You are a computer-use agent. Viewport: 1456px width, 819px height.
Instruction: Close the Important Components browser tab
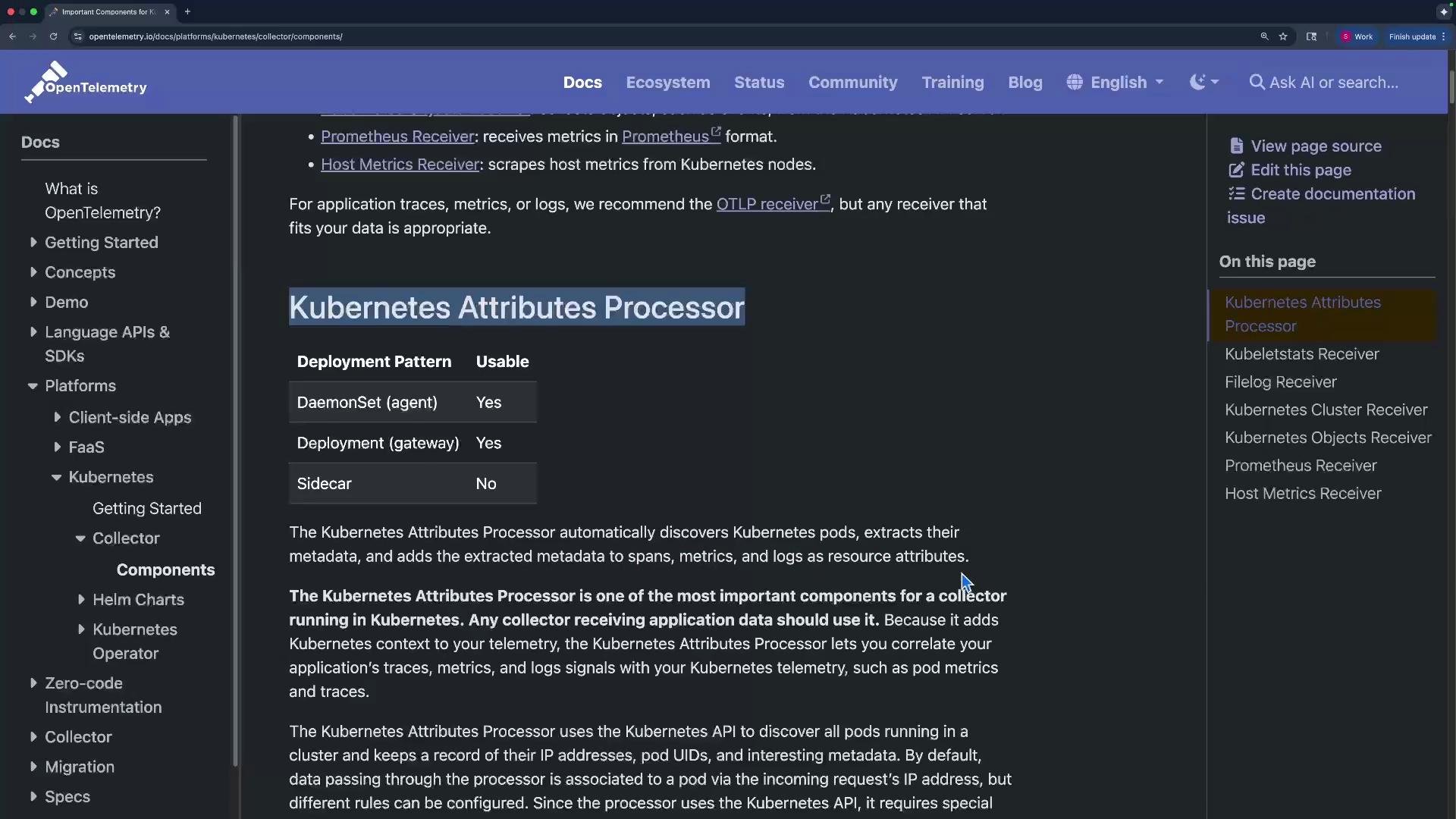[x=167, y=12]
